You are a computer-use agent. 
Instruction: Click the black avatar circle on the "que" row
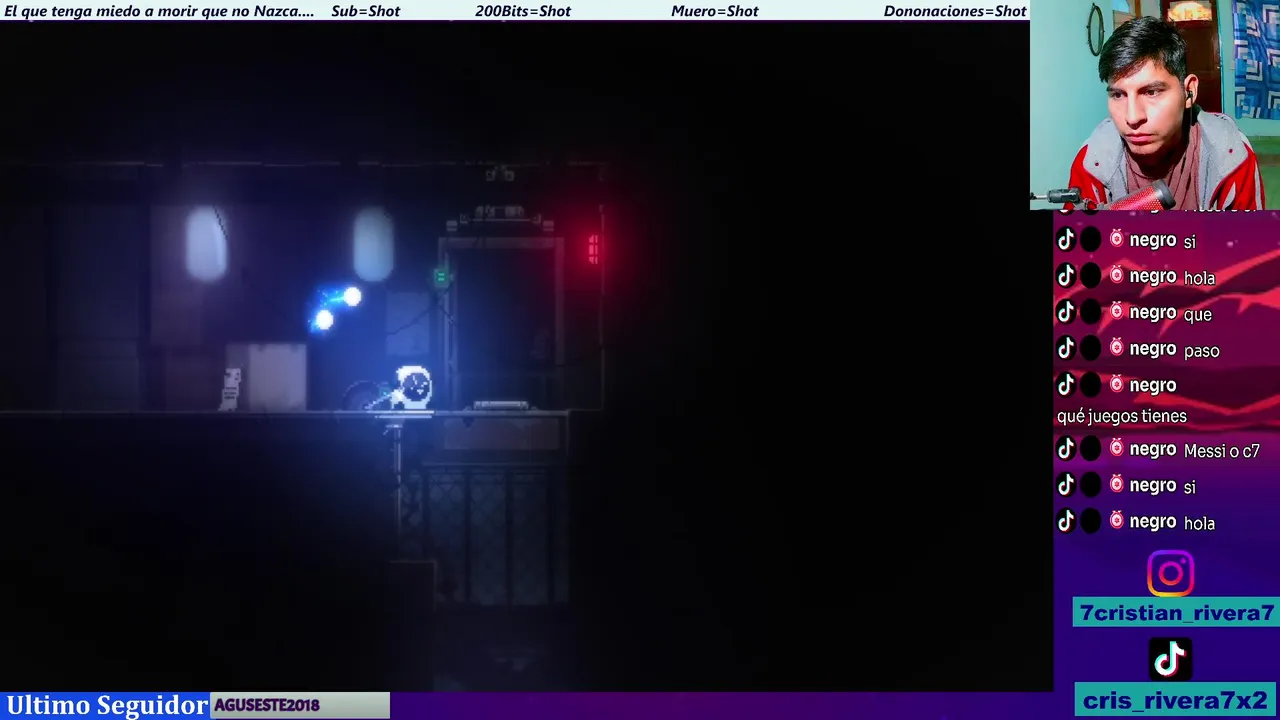pos(1091,312)
